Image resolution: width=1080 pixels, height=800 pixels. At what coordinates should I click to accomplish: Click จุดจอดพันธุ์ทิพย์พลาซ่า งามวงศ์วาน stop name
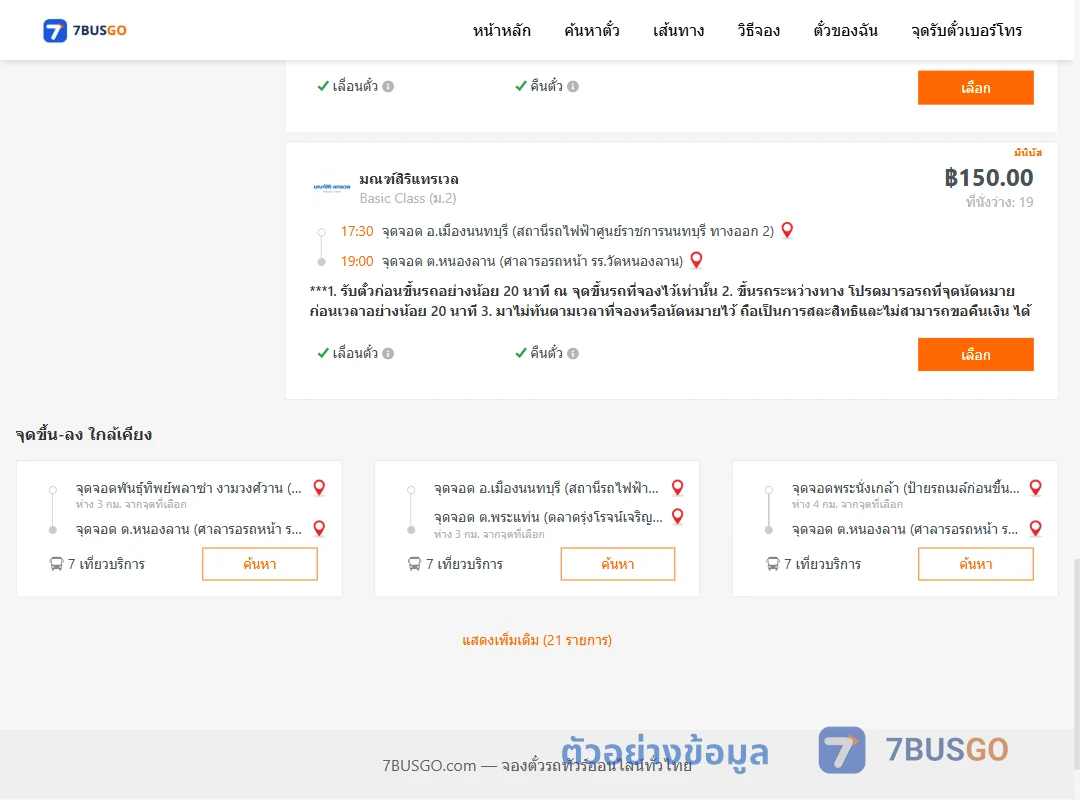click(189, 488)
